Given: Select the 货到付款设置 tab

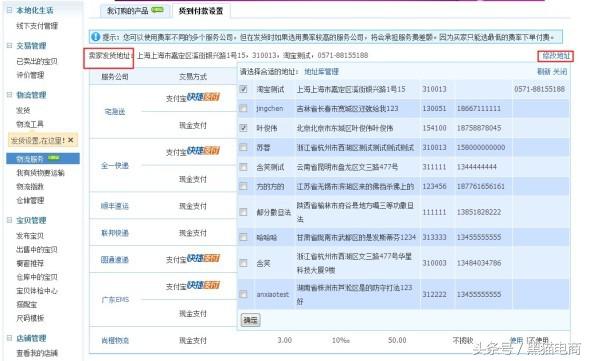Looking at the screenshot, I should [201, 11].
